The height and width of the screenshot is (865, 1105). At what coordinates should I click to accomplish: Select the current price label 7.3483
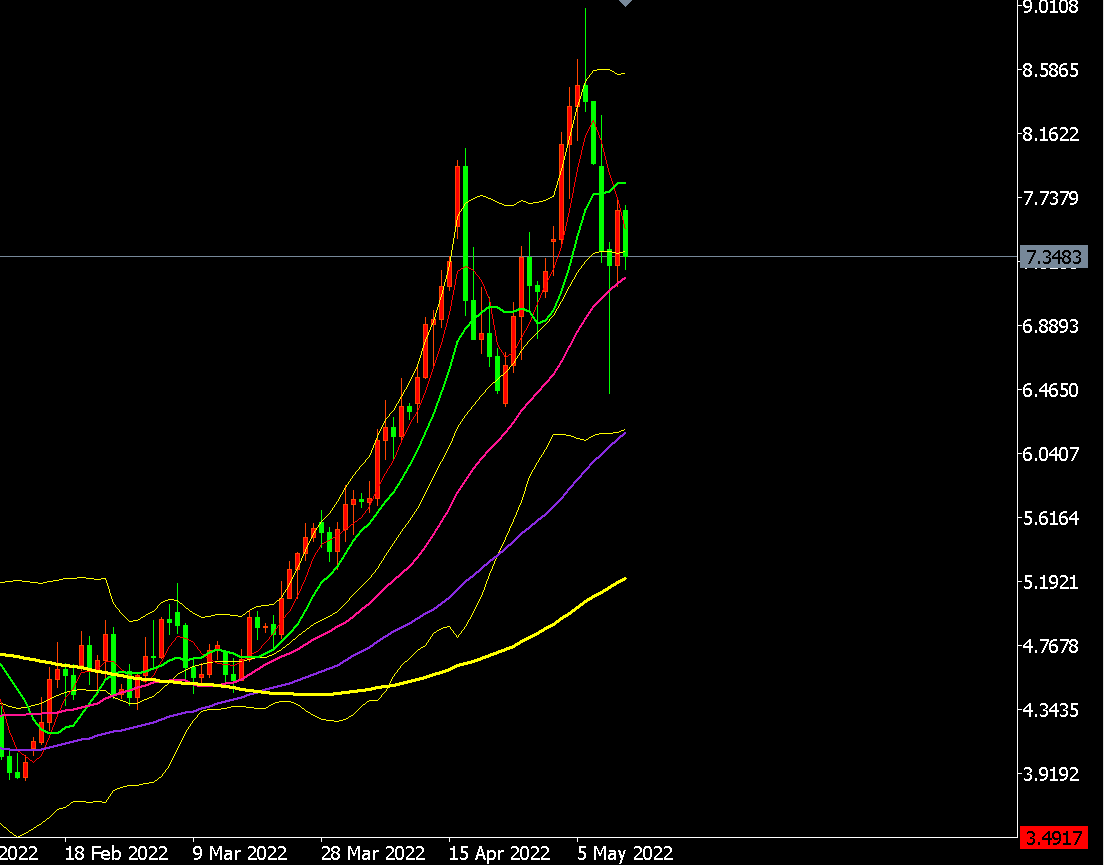click(x=1054, y=257)
